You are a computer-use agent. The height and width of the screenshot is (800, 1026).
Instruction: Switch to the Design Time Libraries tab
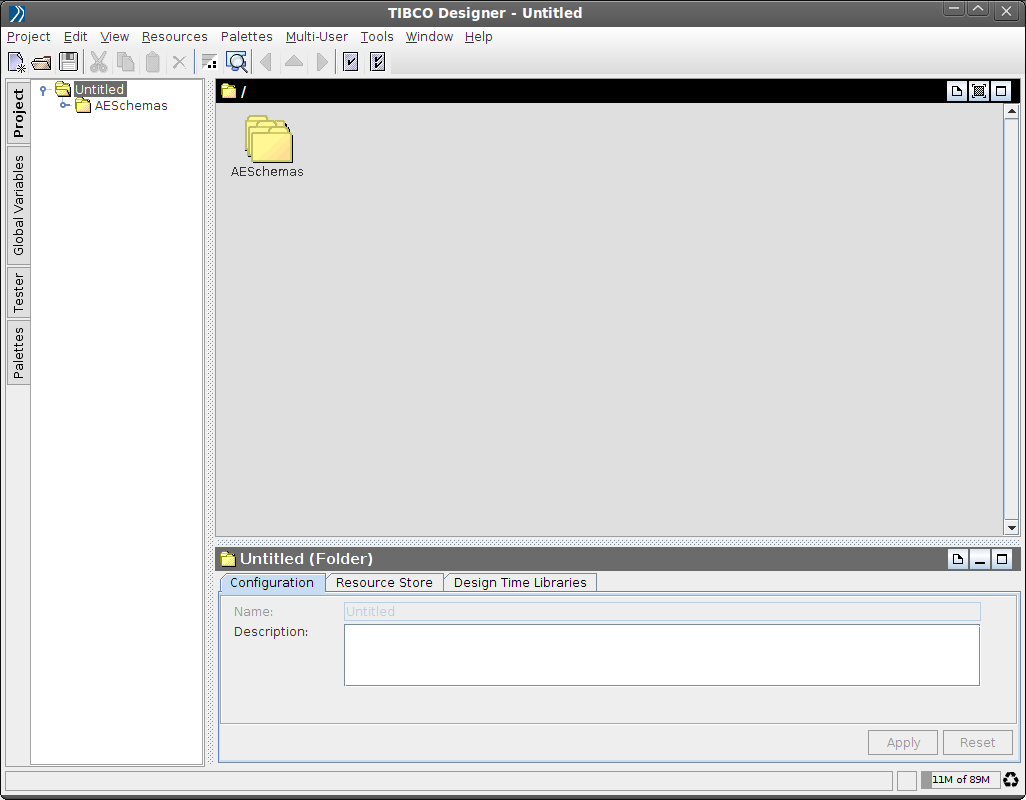[520, 582]
